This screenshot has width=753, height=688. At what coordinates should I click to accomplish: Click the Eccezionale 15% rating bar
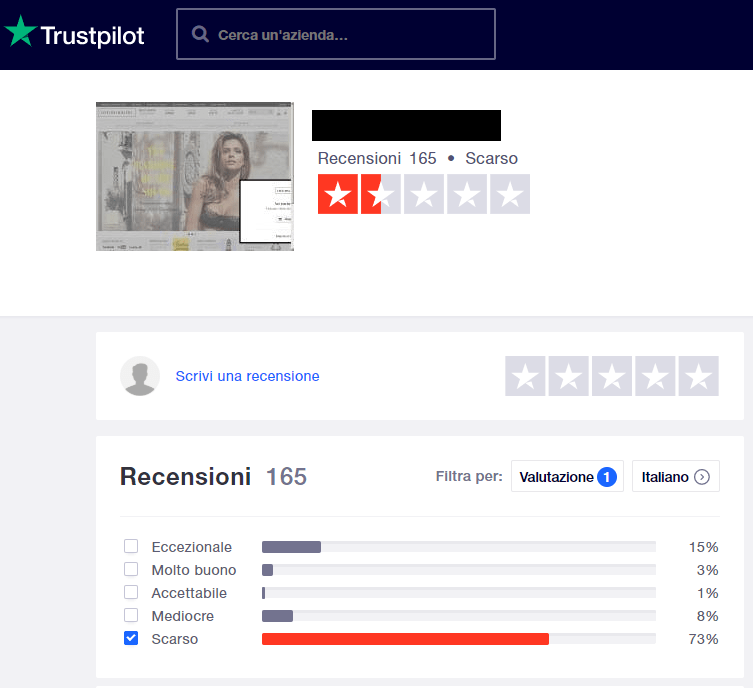click(291, 547)
